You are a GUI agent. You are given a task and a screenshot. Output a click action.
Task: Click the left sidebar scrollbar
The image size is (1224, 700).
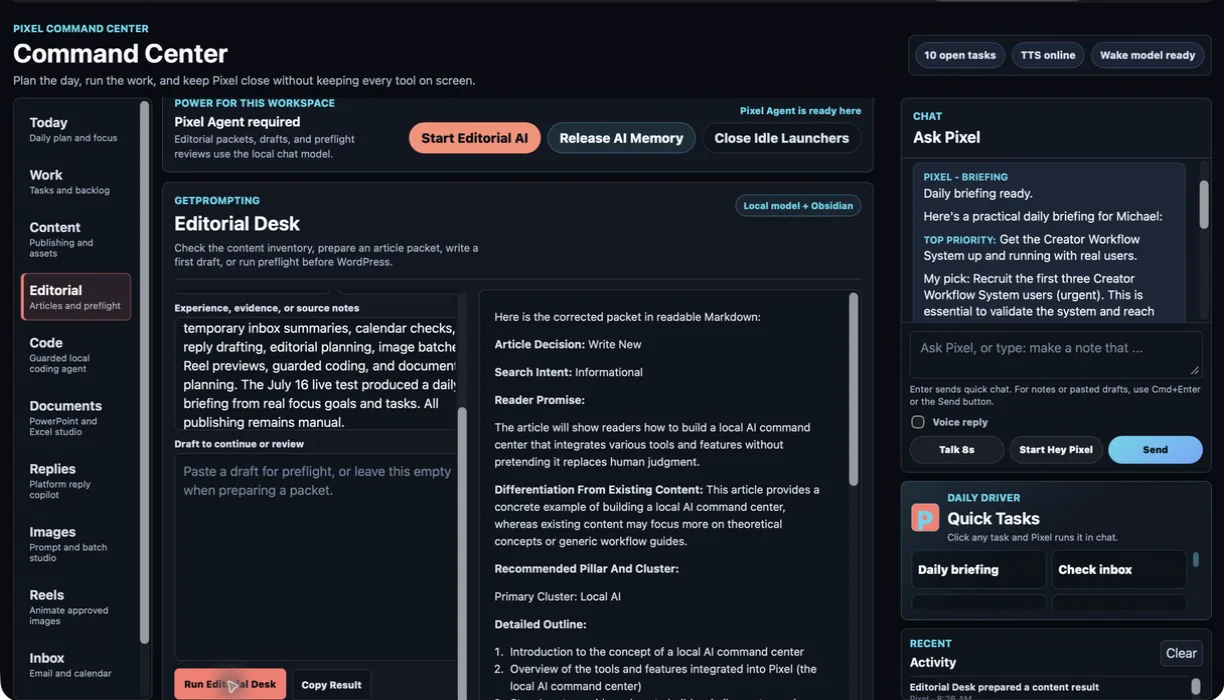(144, 370)
